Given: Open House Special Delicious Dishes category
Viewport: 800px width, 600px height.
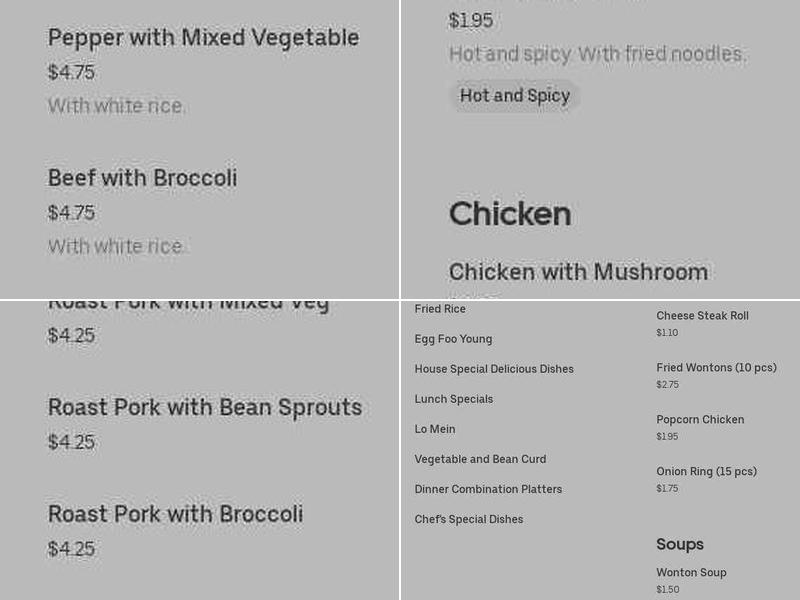Looking at the screenshot, I should [494, 369].
